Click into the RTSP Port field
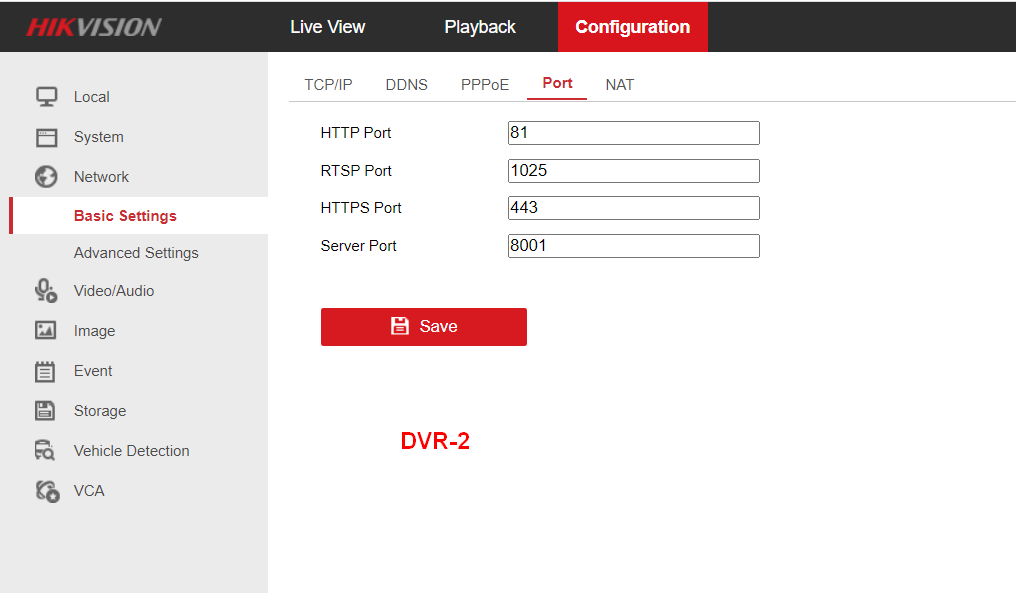 (633, 171)
